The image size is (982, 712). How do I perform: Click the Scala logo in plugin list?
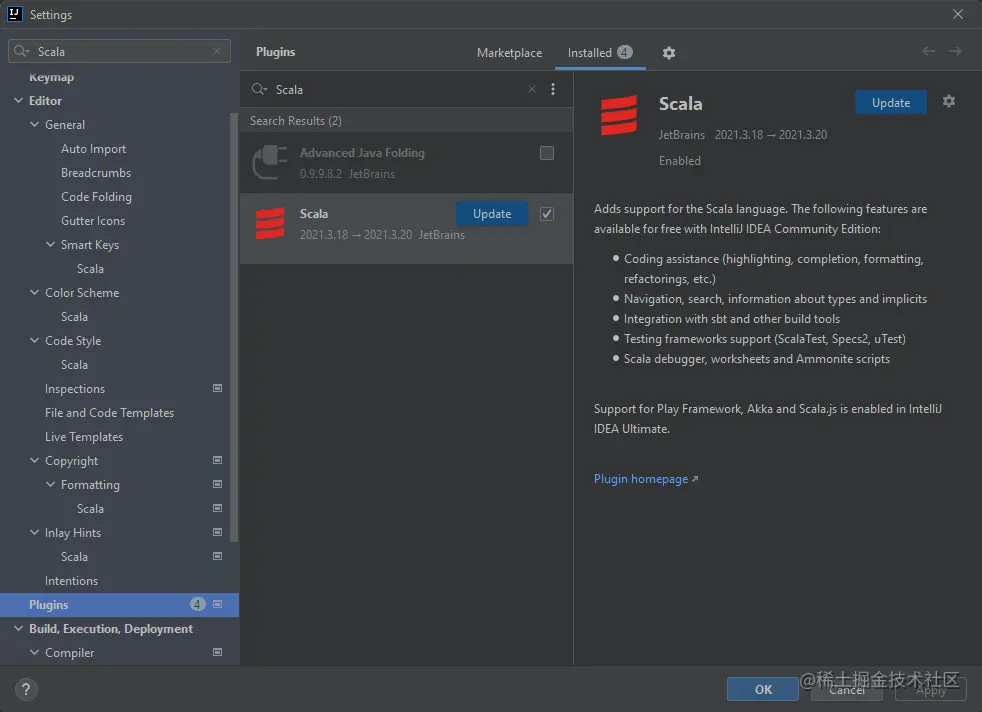(x=270, y=224)
